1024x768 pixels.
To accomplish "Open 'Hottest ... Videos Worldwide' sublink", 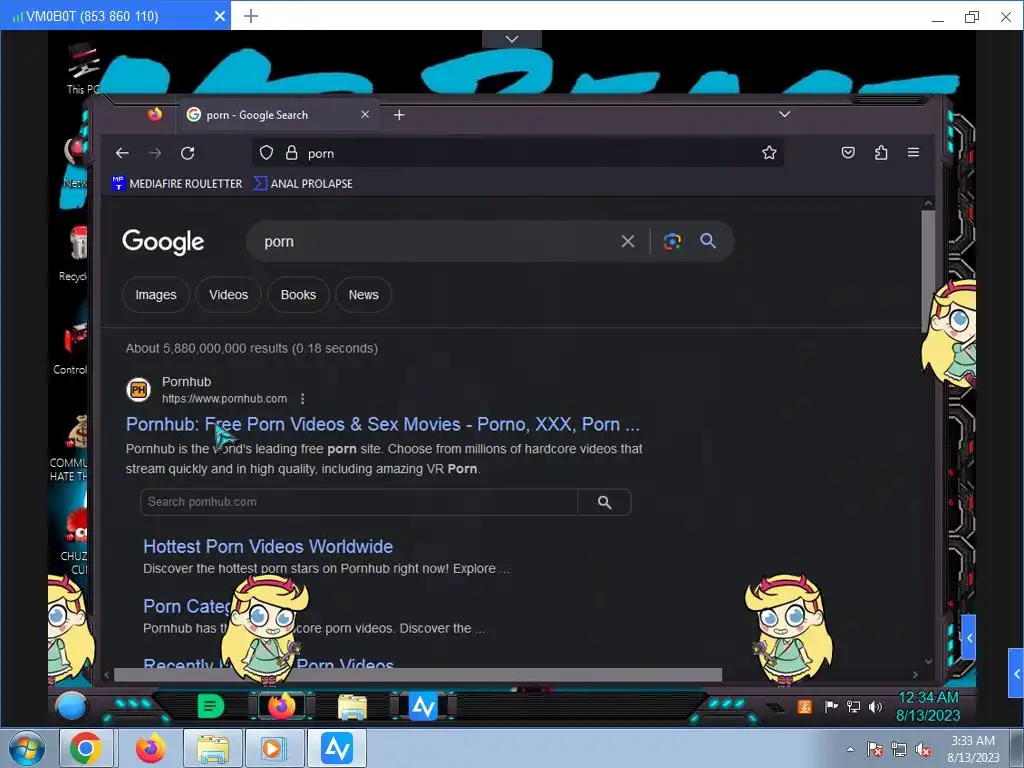I will point(268,547).
